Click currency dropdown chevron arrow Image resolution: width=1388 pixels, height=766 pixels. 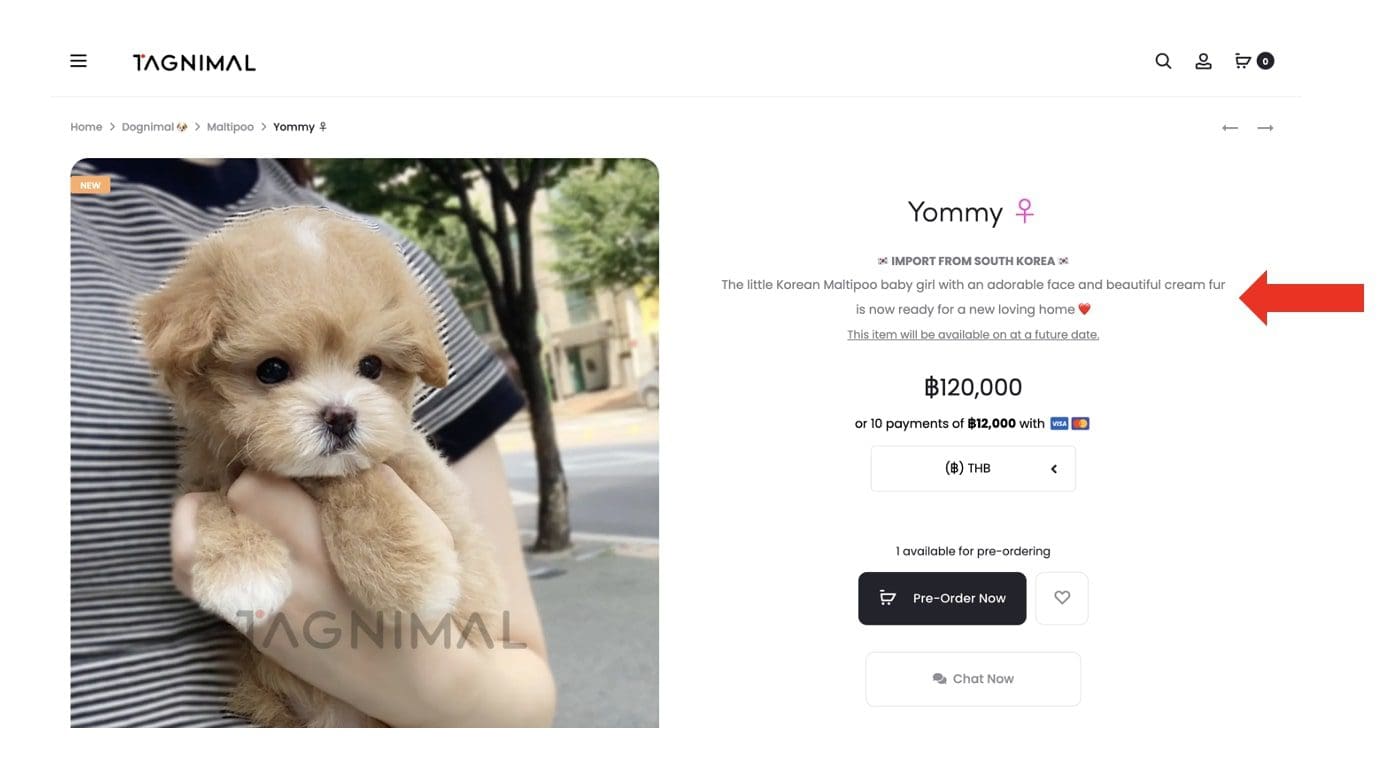1054,469
